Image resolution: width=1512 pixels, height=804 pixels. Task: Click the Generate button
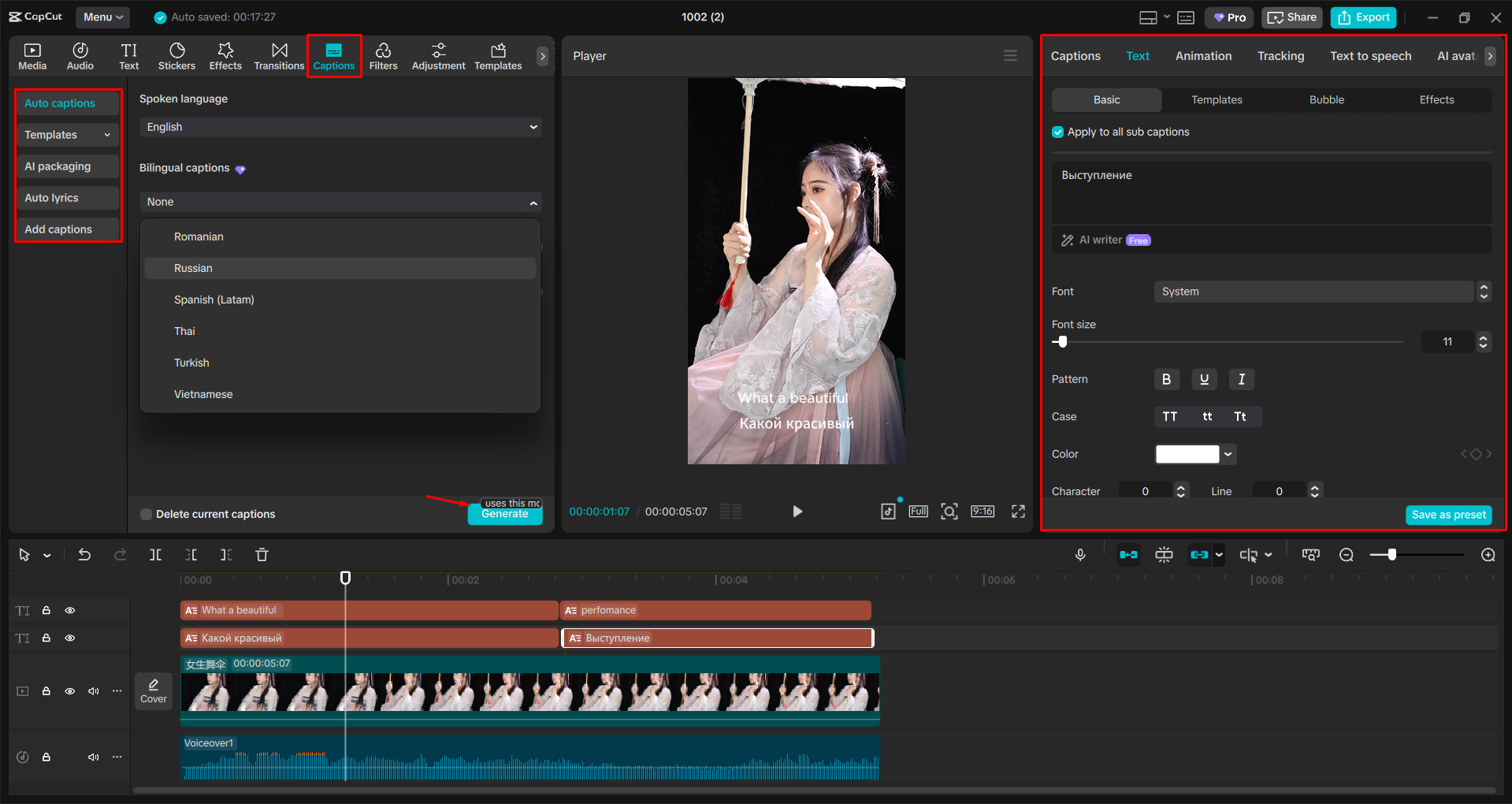click(505, 513)
